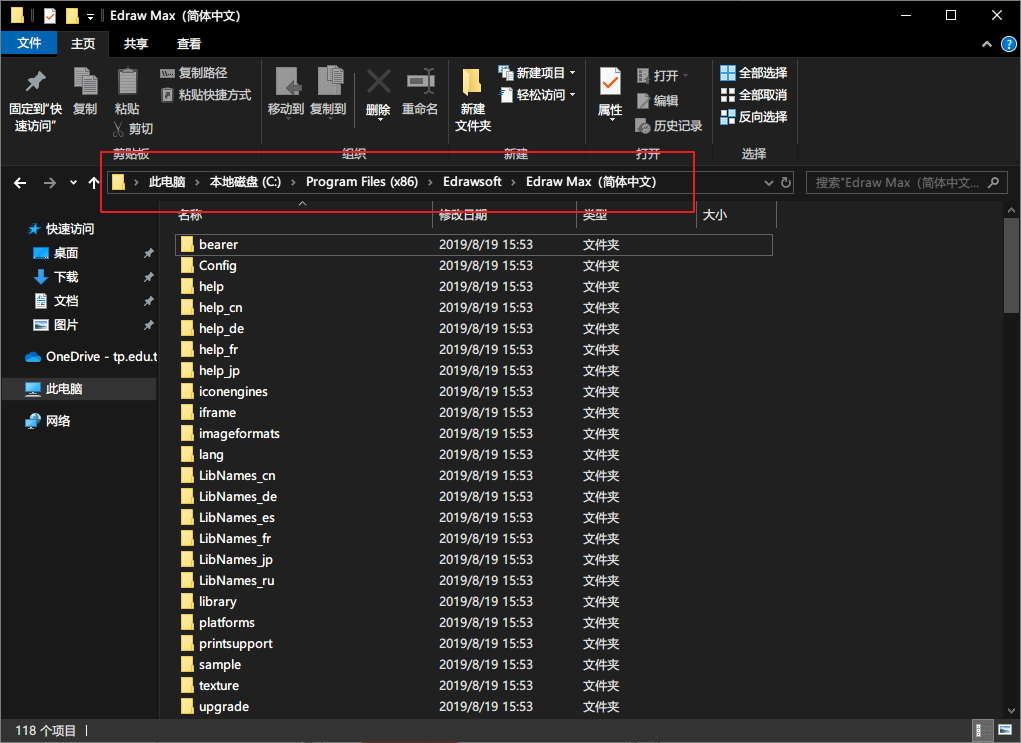
Task: Open the Open (打开) dropdown
Action: pyautogui.click(x=662, y=76)
